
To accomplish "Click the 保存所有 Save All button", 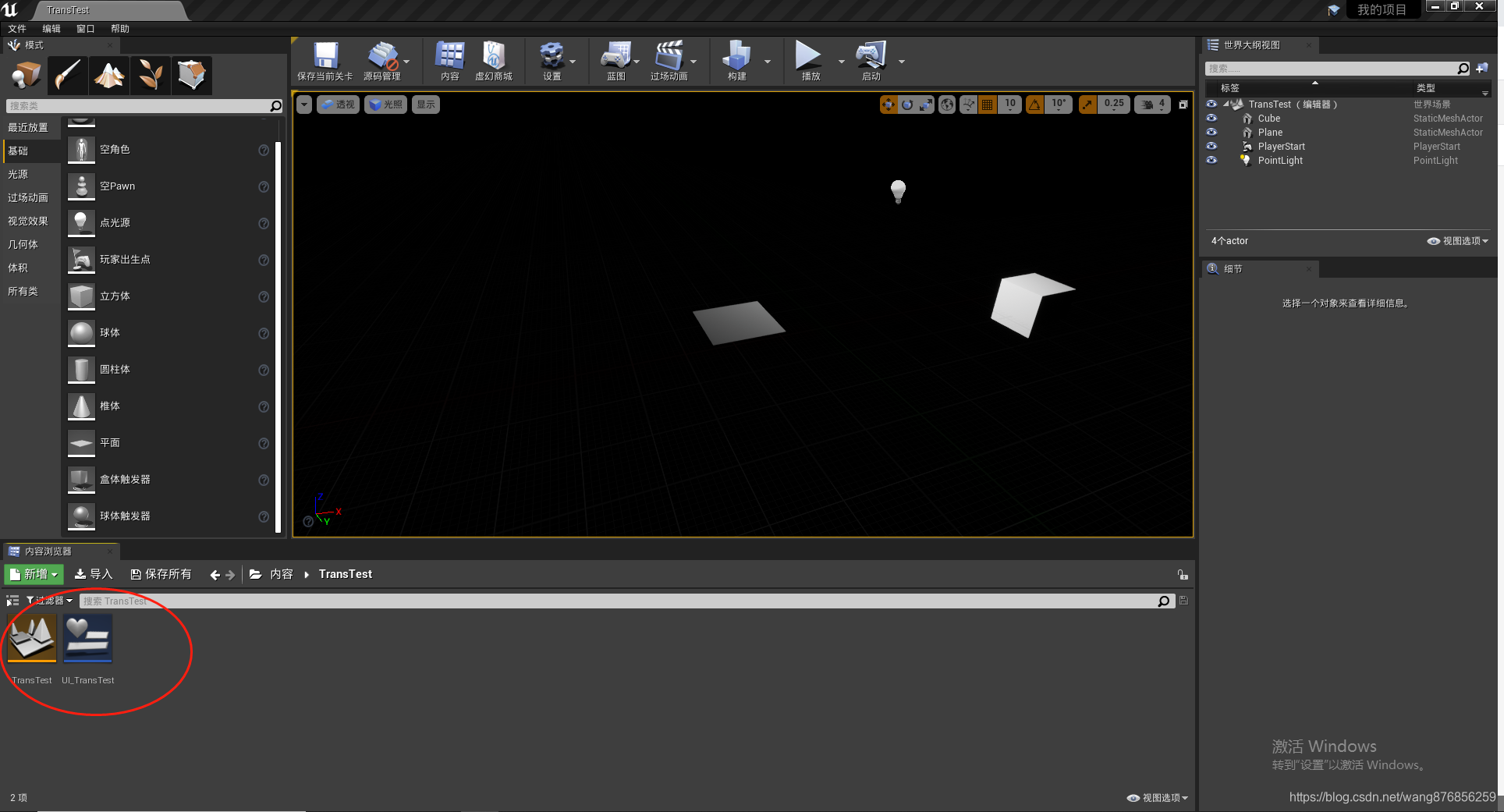I will [x=161, y=574].
